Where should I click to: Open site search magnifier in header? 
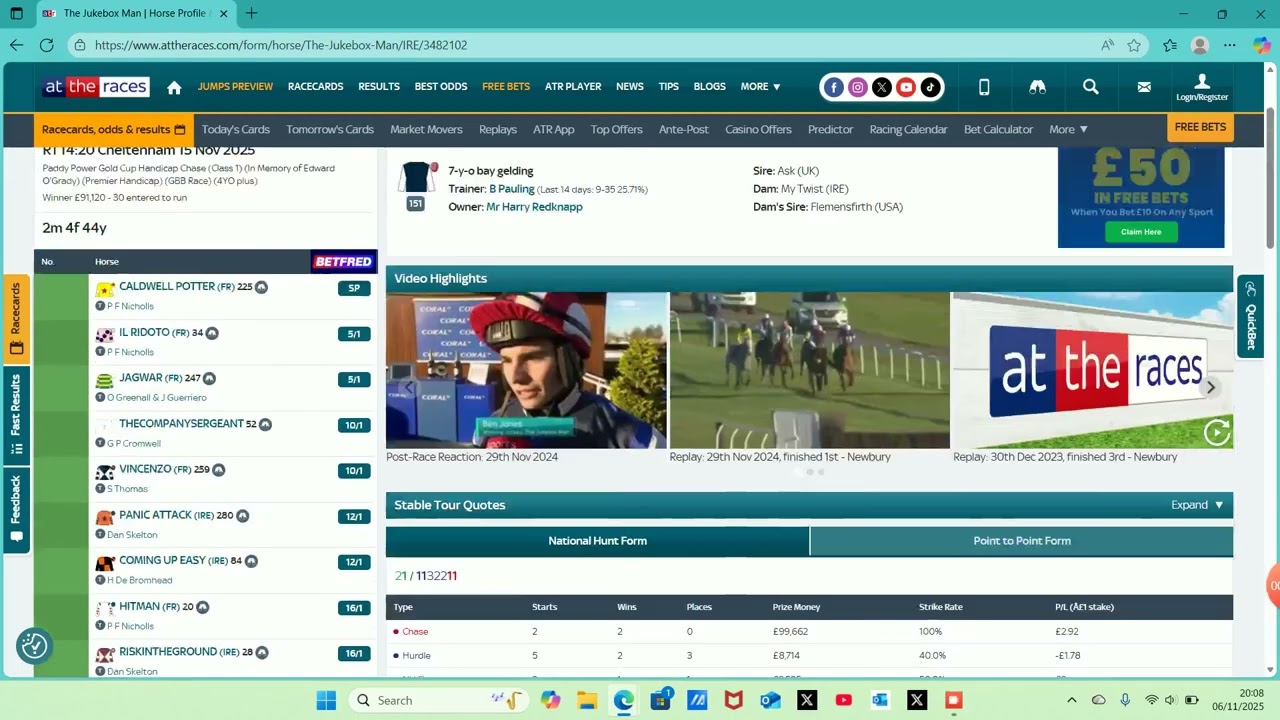tap(1091, 87)
